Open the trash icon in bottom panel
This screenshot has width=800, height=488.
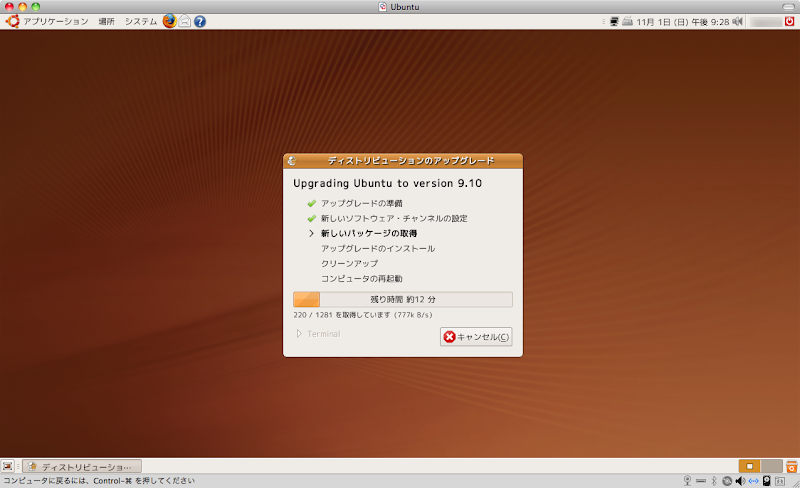point(792,466)
